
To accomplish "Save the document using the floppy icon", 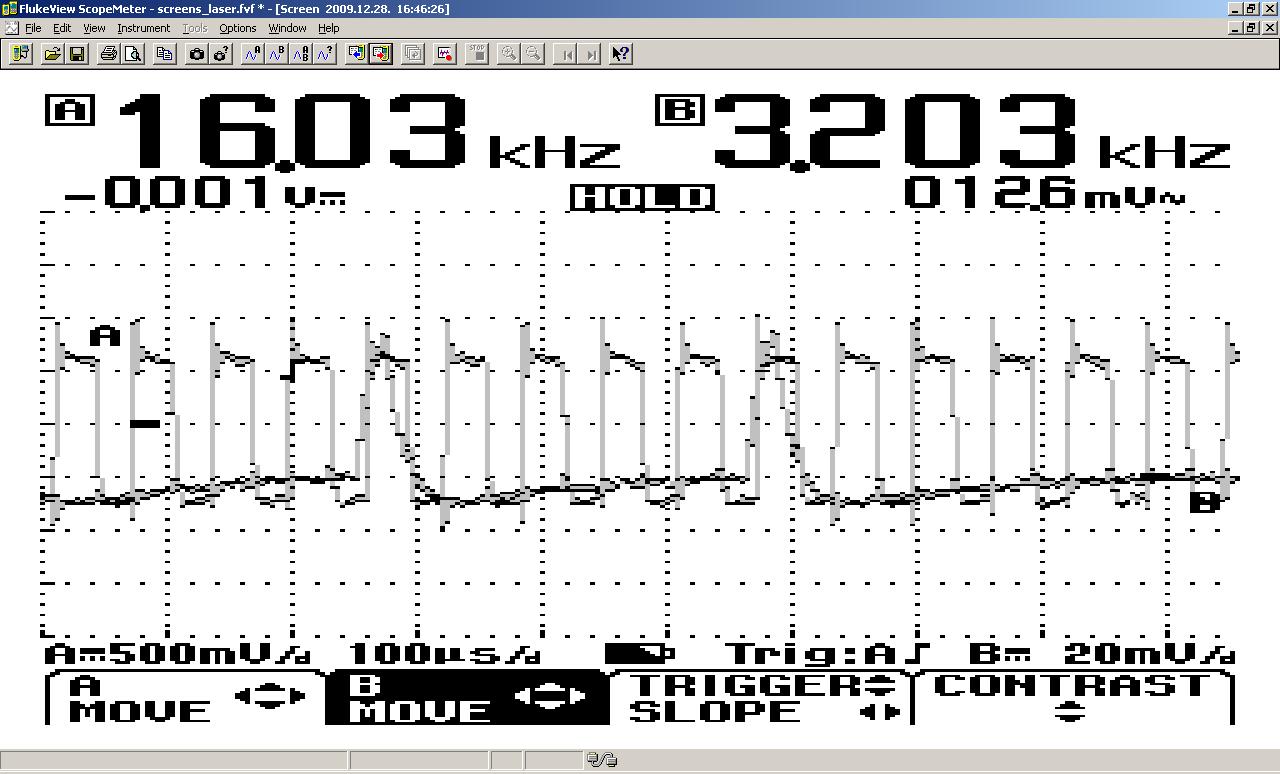I will pyautogui.click(x=77, y=54).
